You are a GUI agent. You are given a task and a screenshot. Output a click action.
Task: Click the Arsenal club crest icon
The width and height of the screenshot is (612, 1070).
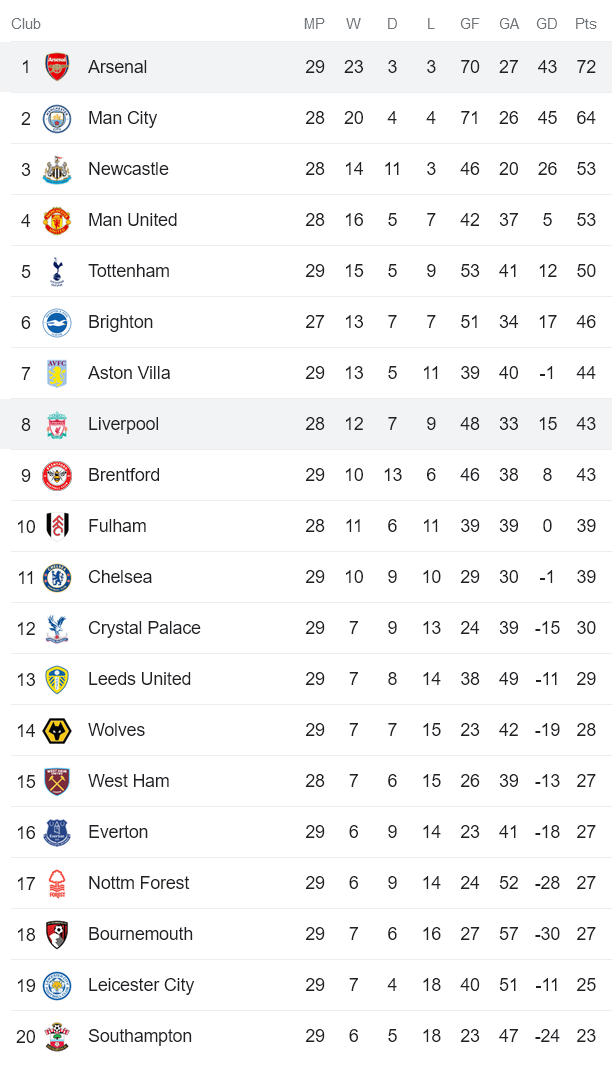pyautogui.click(x=57, y=67)
